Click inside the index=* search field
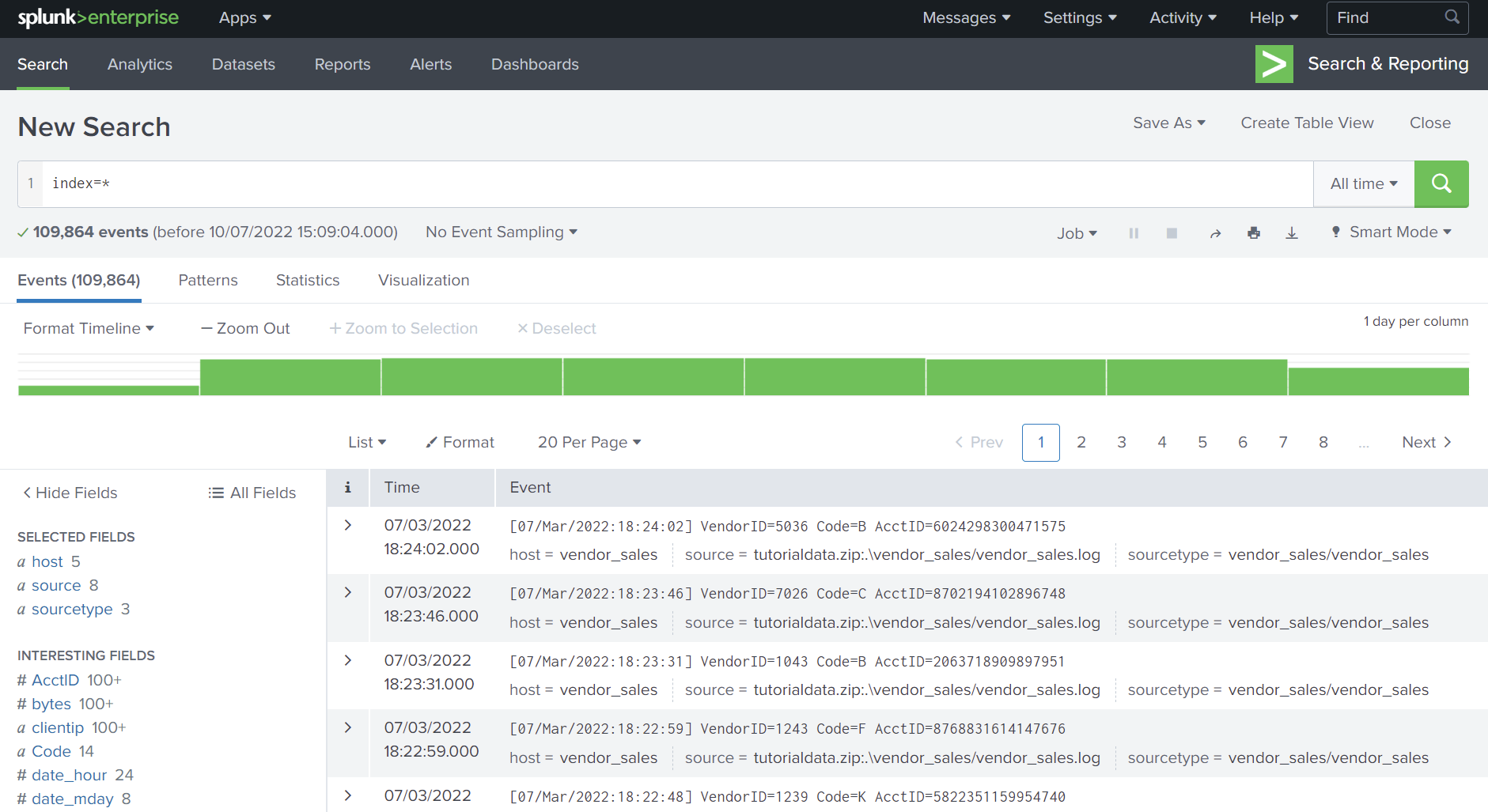 tap(316, 183)
